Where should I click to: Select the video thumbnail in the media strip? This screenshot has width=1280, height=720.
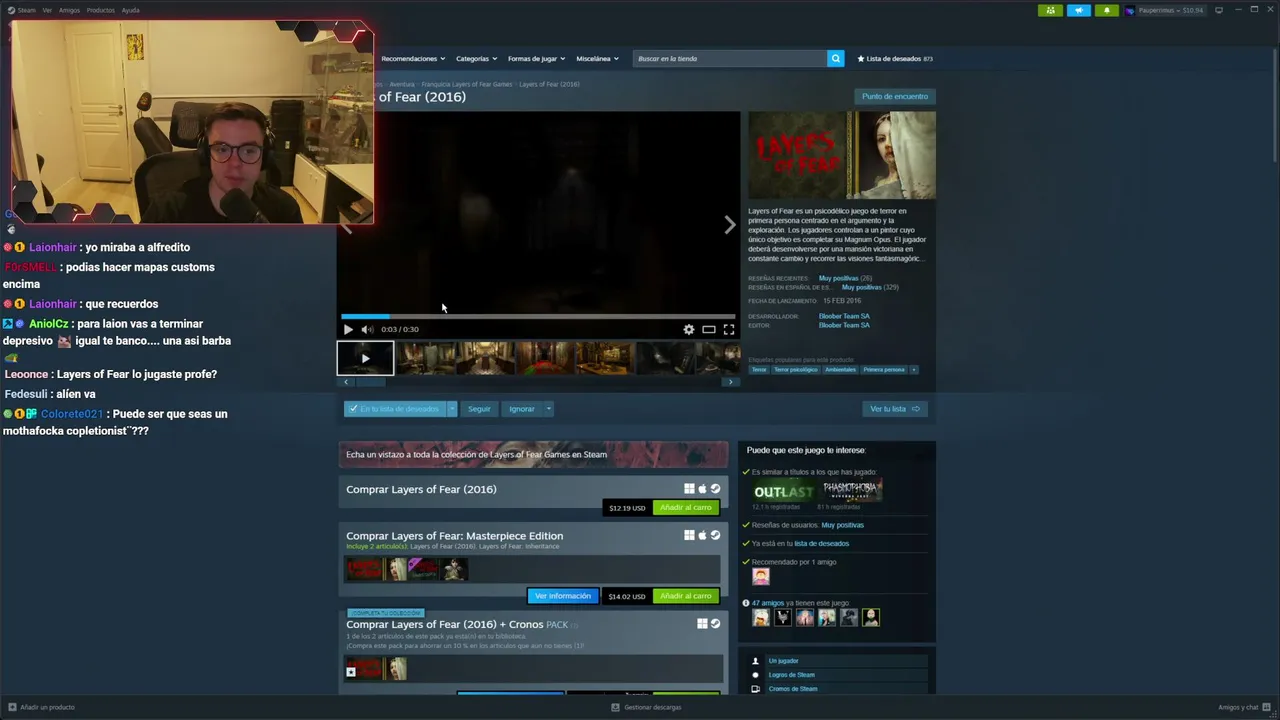[365, 358]
